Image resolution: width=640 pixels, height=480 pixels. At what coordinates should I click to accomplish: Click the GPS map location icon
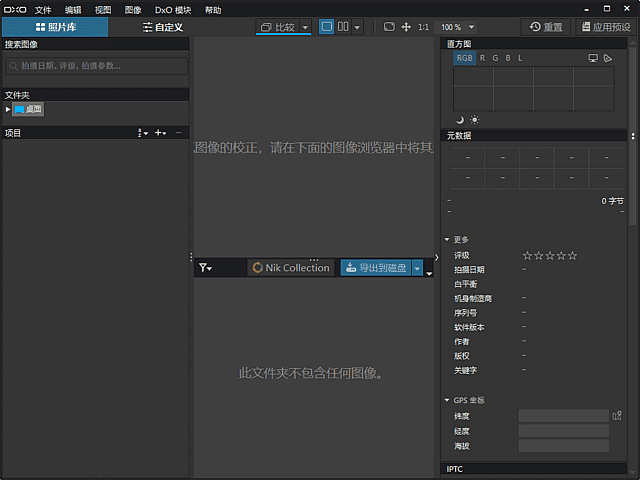point(617,415)
